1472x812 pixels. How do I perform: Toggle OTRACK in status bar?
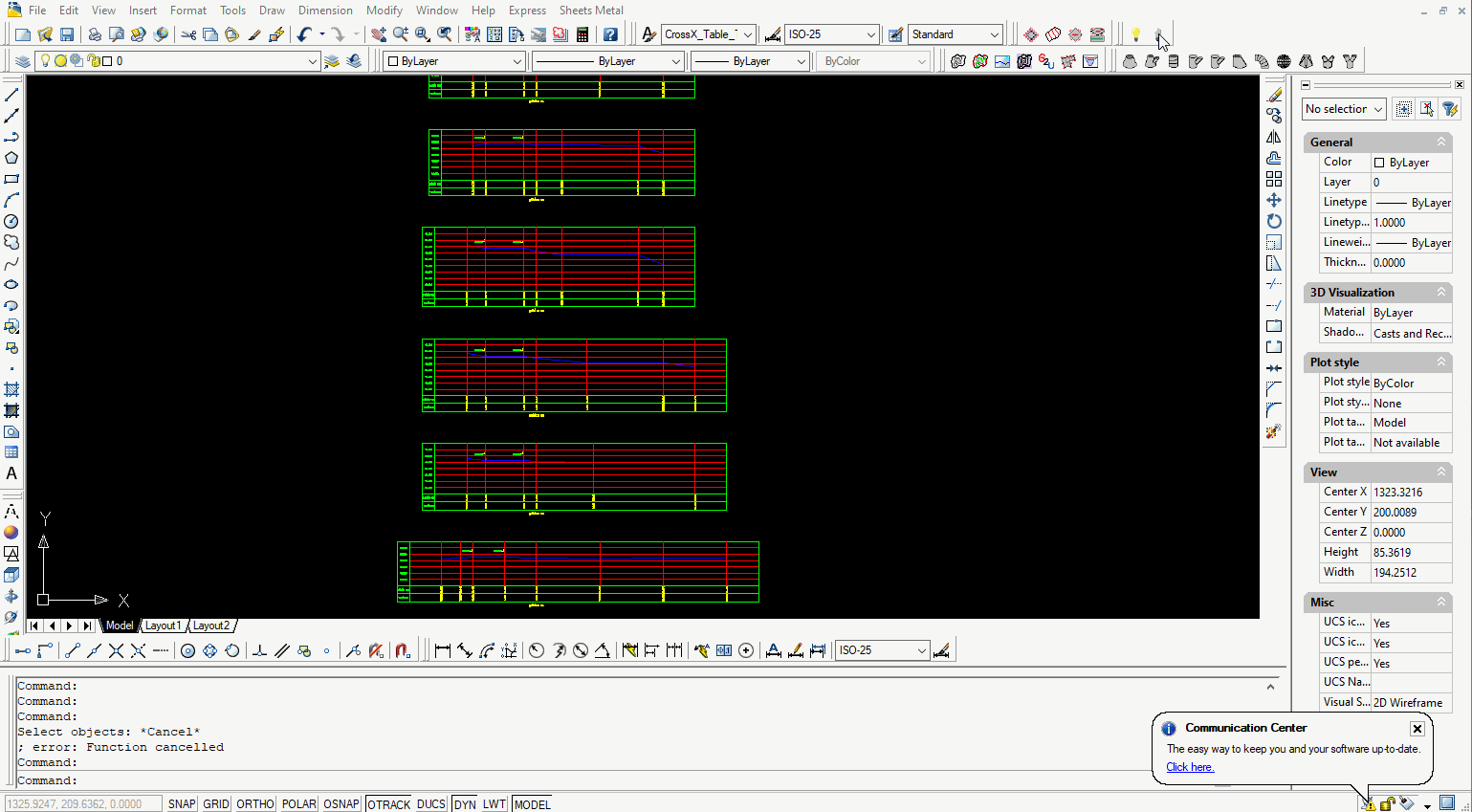389,804
